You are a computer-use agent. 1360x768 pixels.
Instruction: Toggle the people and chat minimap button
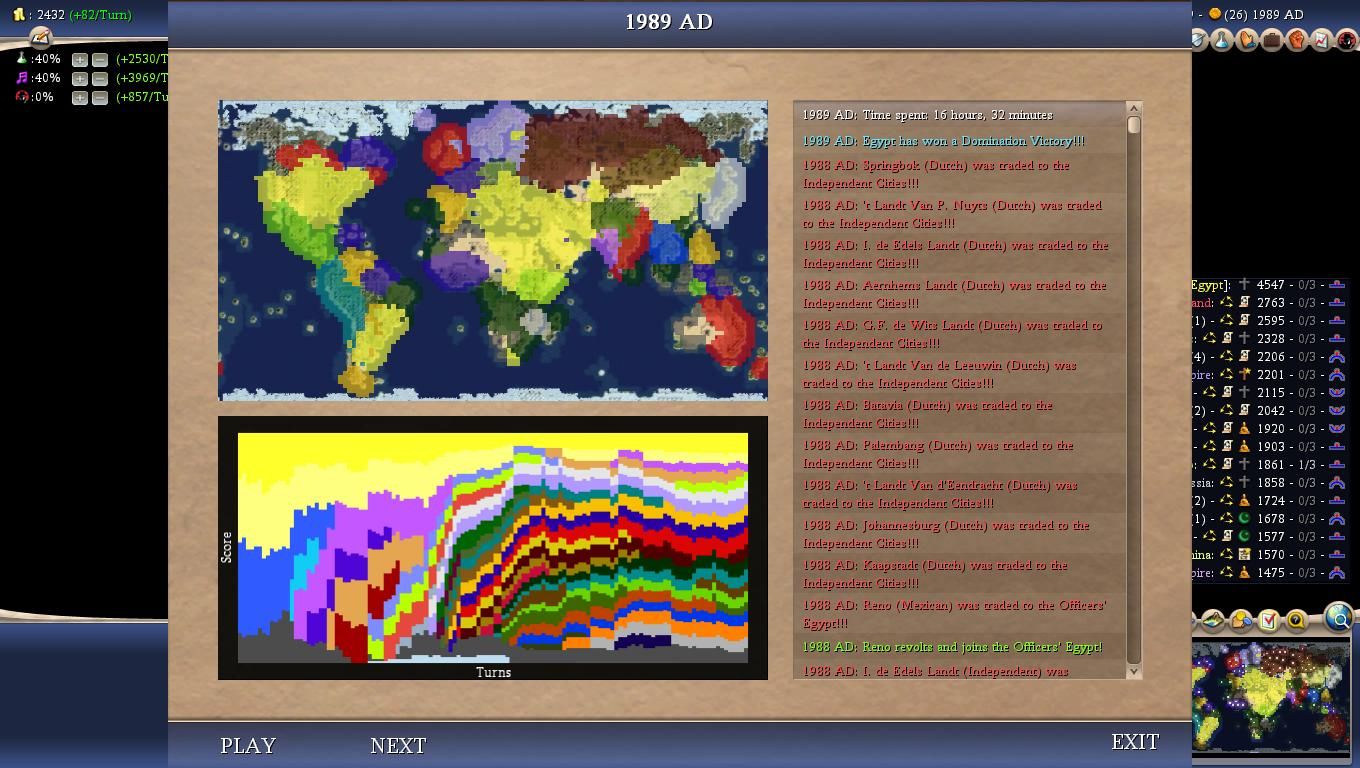(x=1240, y=621)
